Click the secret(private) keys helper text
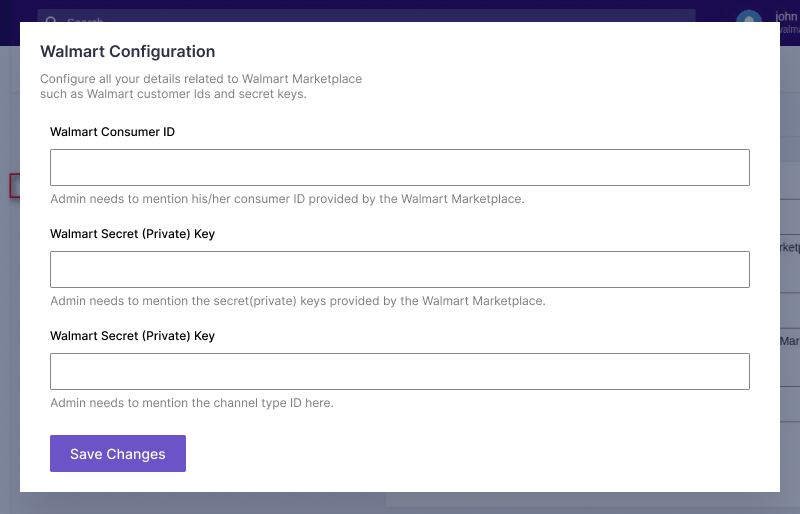The image size is (800, 514). 297,301
